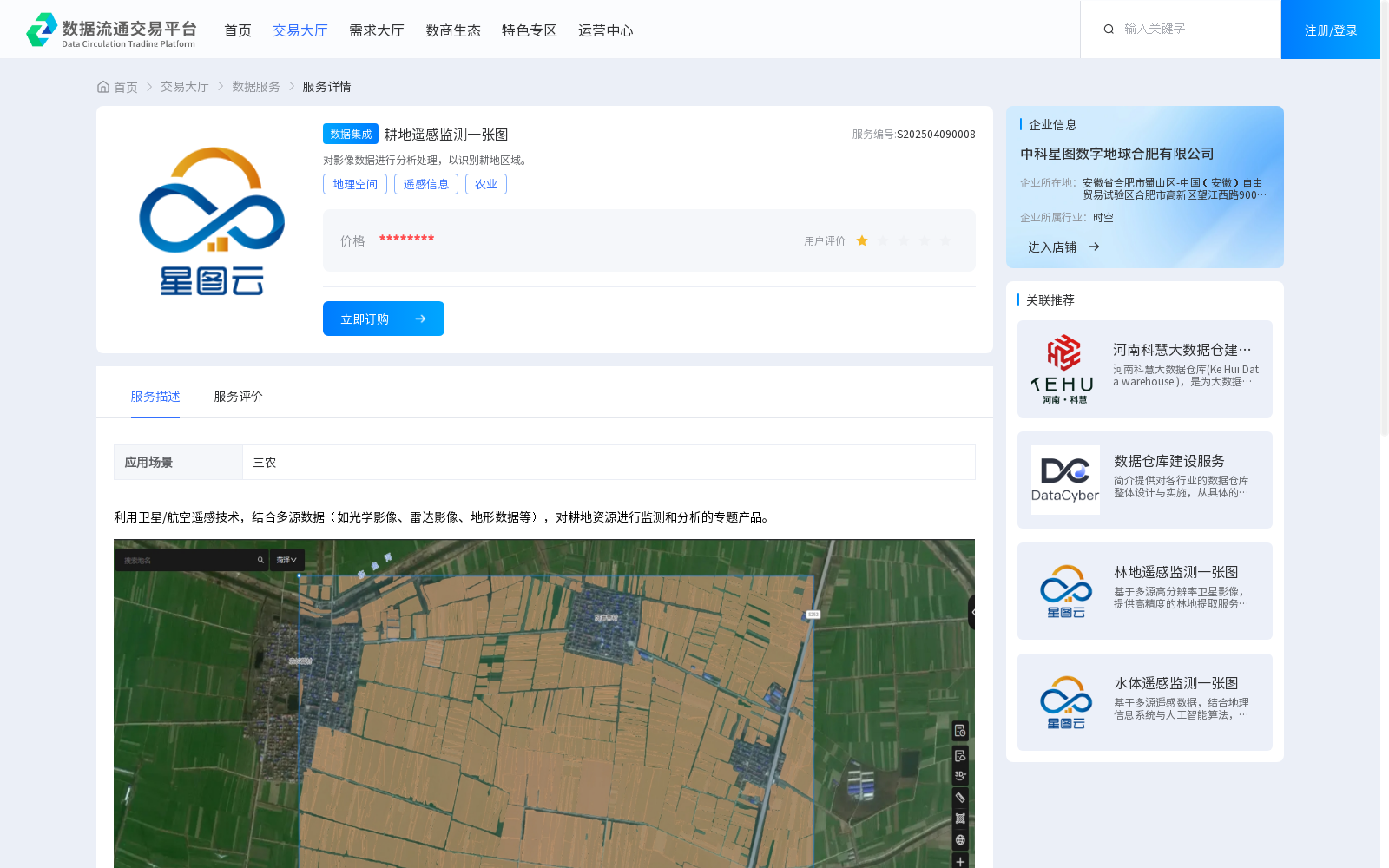Click the 关联推荐 section heading
Viewport: 1389px width, 868px height.
click(x=1050, y=299)
